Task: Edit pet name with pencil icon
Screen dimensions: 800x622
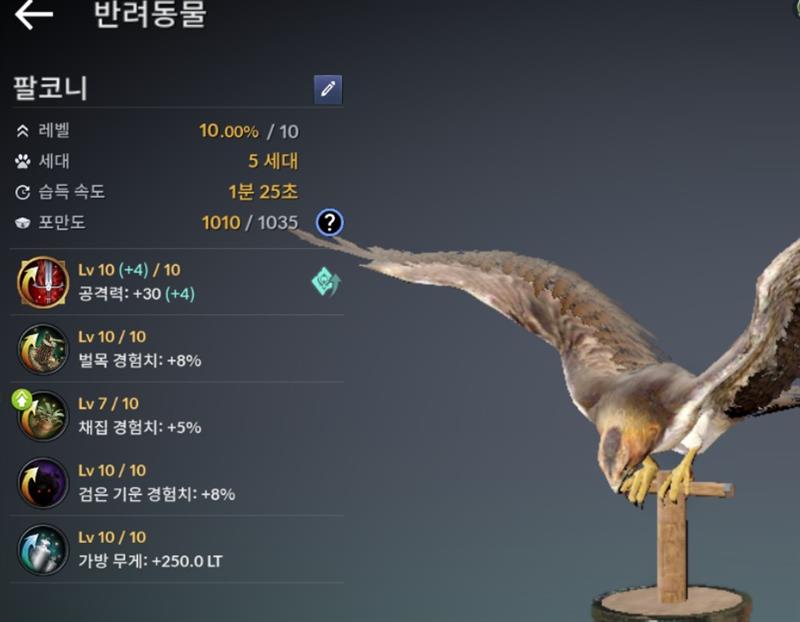Action: [328, 89]
